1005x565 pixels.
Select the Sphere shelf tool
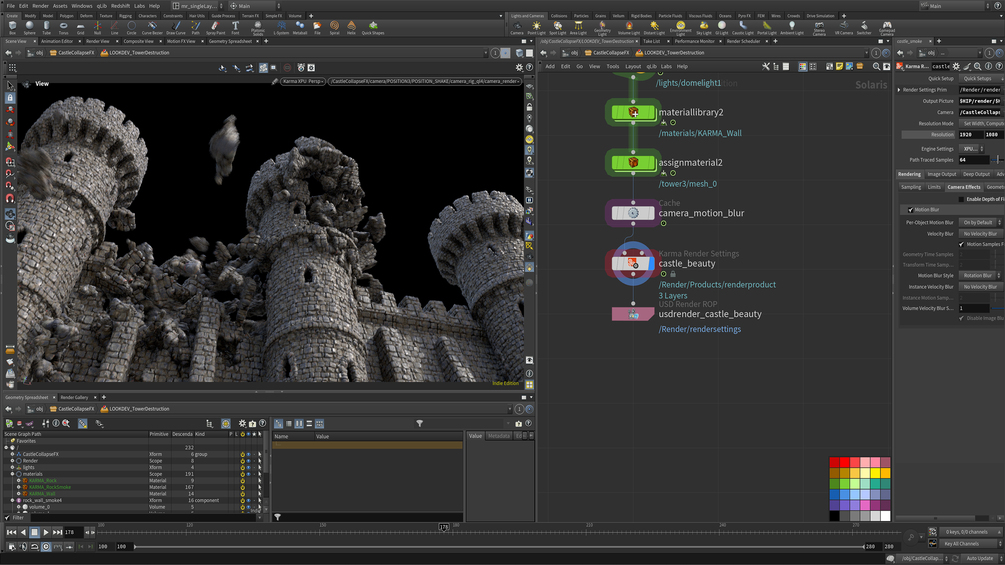pyautogui.click(x=28, y=27)
